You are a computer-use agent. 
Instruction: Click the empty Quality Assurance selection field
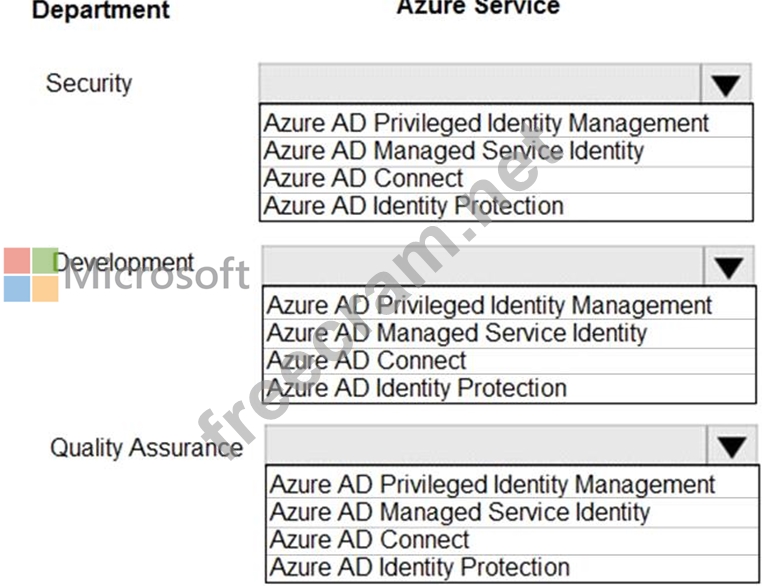coord(486,445)
